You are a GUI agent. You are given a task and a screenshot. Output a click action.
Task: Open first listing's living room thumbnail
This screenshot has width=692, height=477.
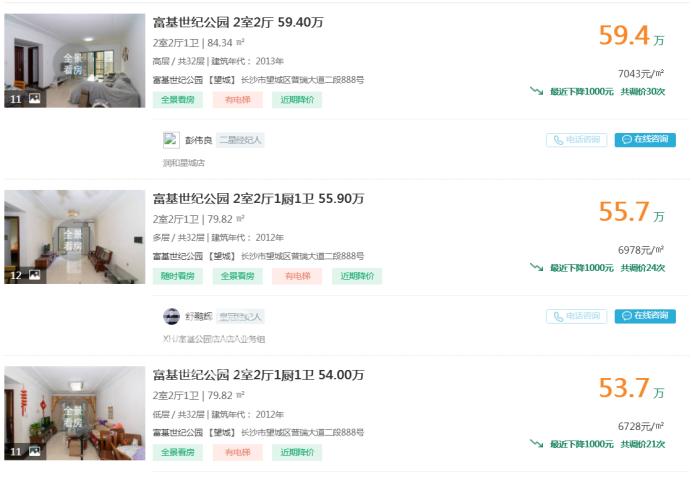(75, 60)
